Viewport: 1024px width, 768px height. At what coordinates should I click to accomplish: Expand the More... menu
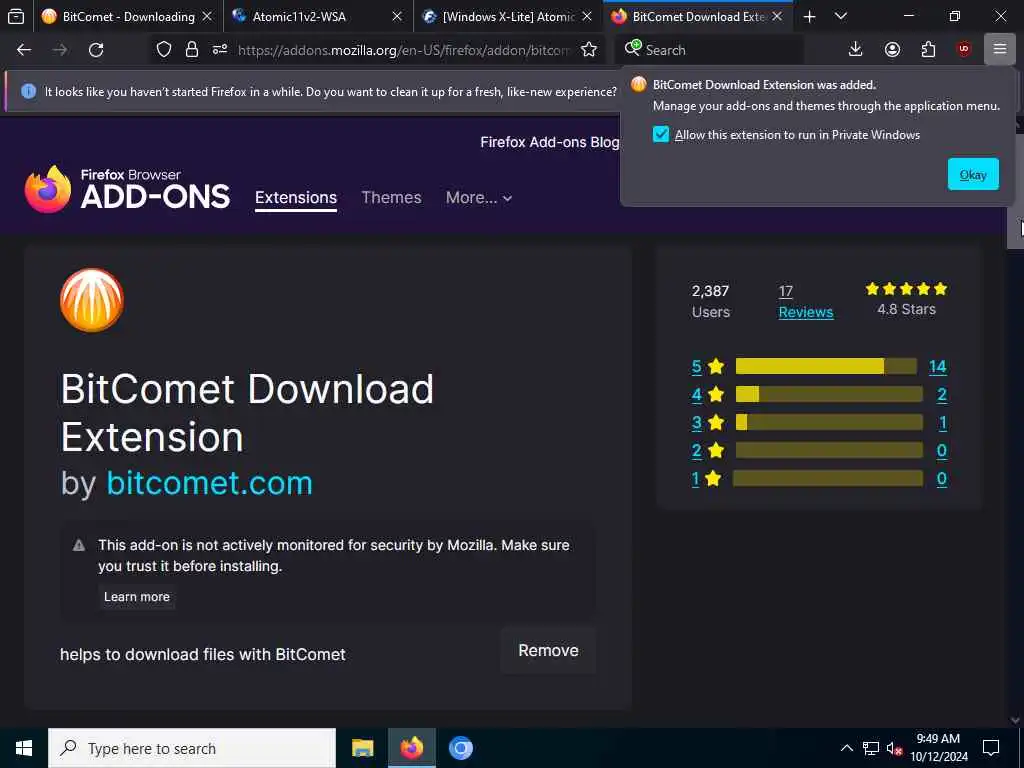[479, 197]
